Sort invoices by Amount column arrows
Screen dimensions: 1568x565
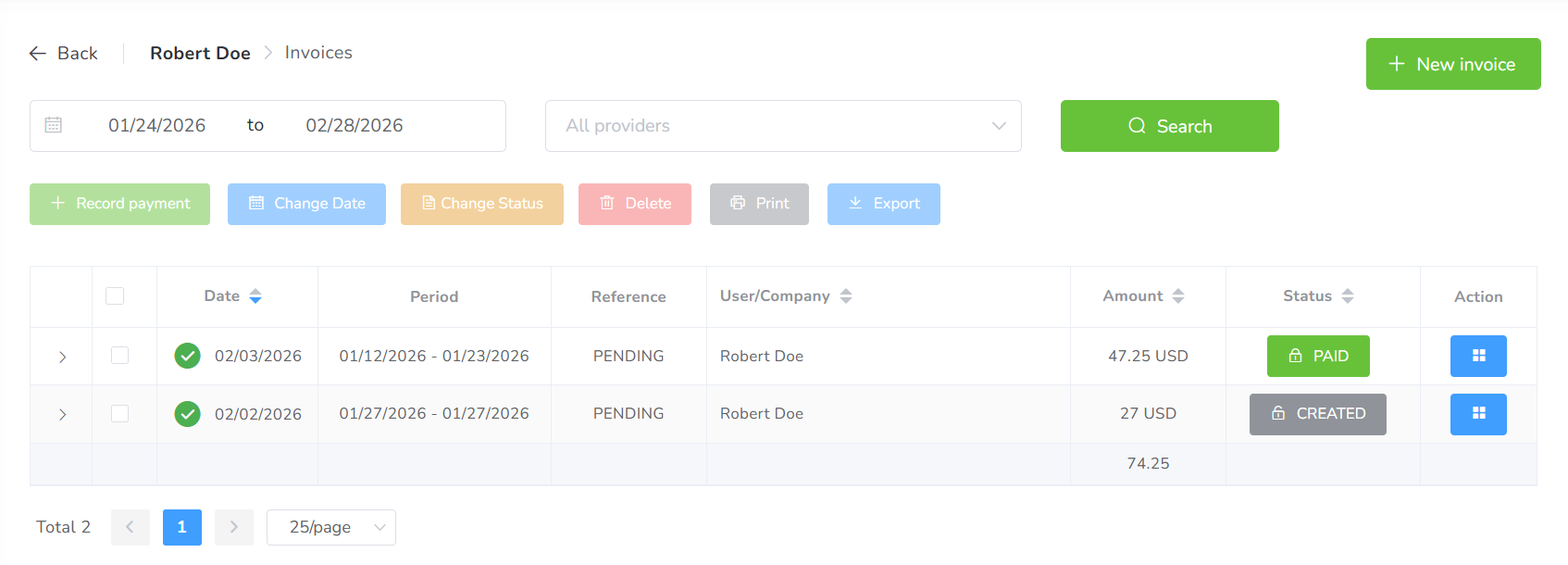coord(1177,296)
